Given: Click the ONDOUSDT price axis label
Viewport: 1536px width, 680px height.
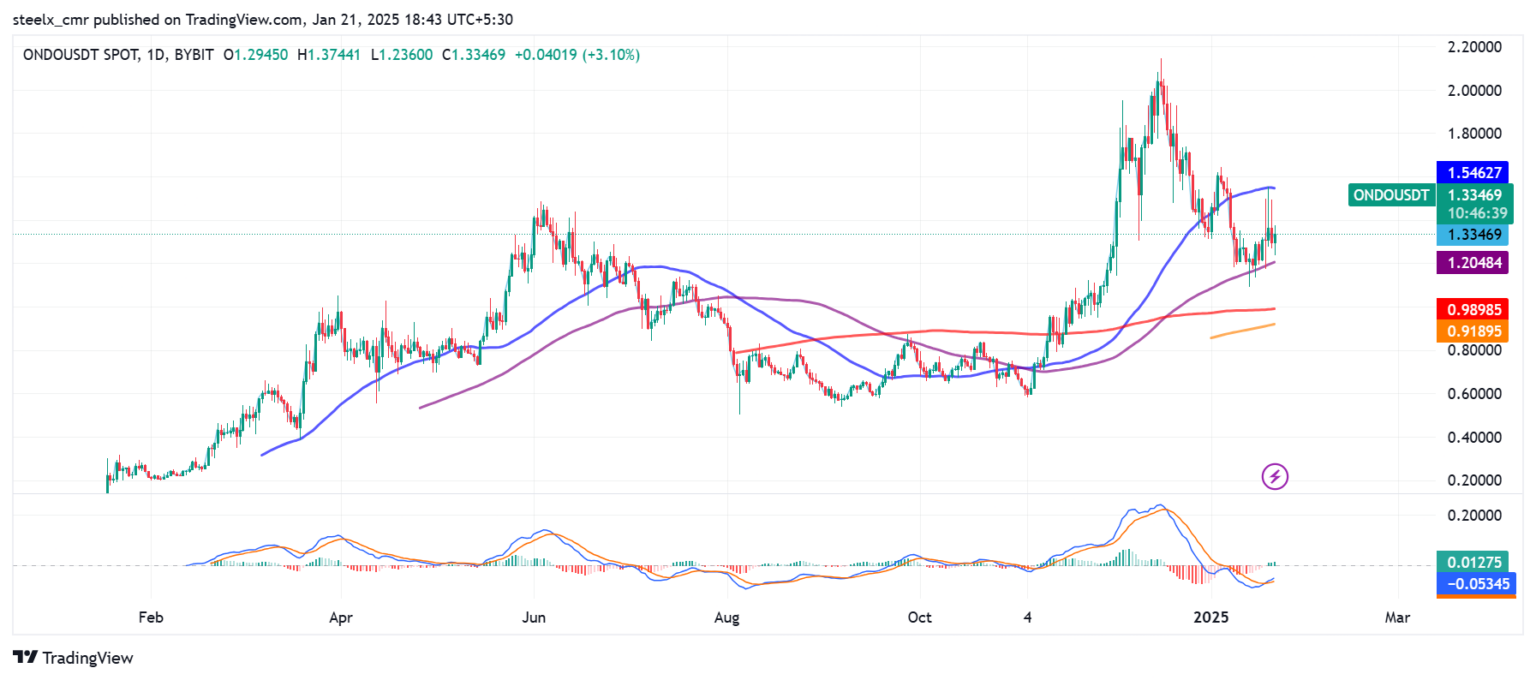Looking at the screenshot, I should click(1391, 195).
